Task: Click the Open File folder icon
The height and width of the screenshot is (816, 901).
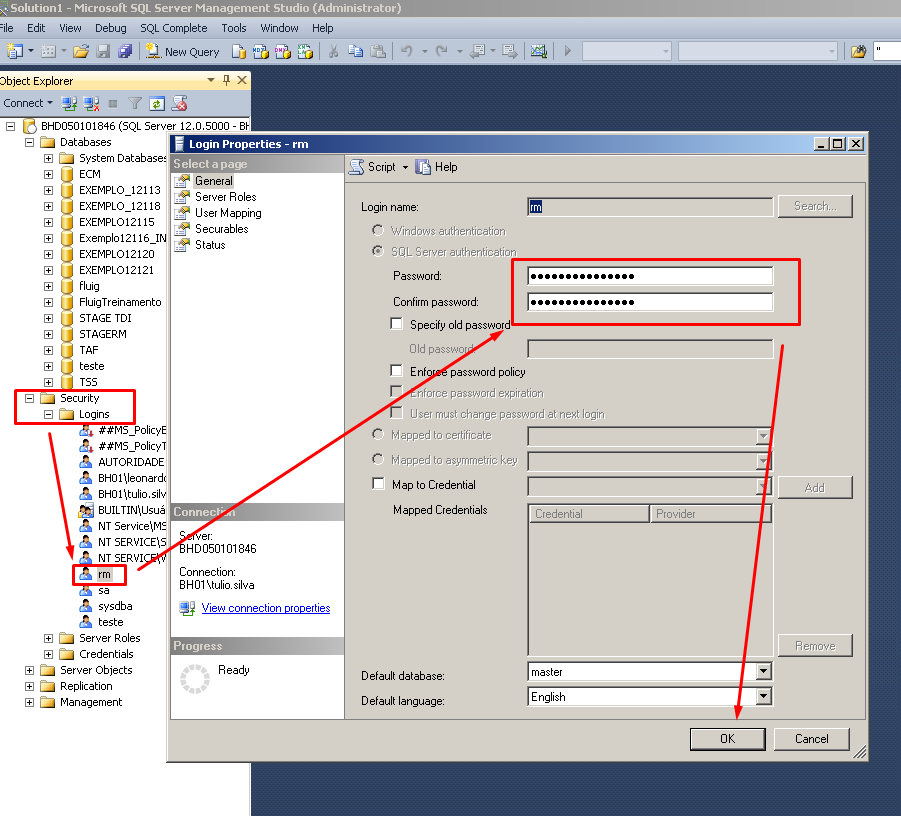Action: 81,52
